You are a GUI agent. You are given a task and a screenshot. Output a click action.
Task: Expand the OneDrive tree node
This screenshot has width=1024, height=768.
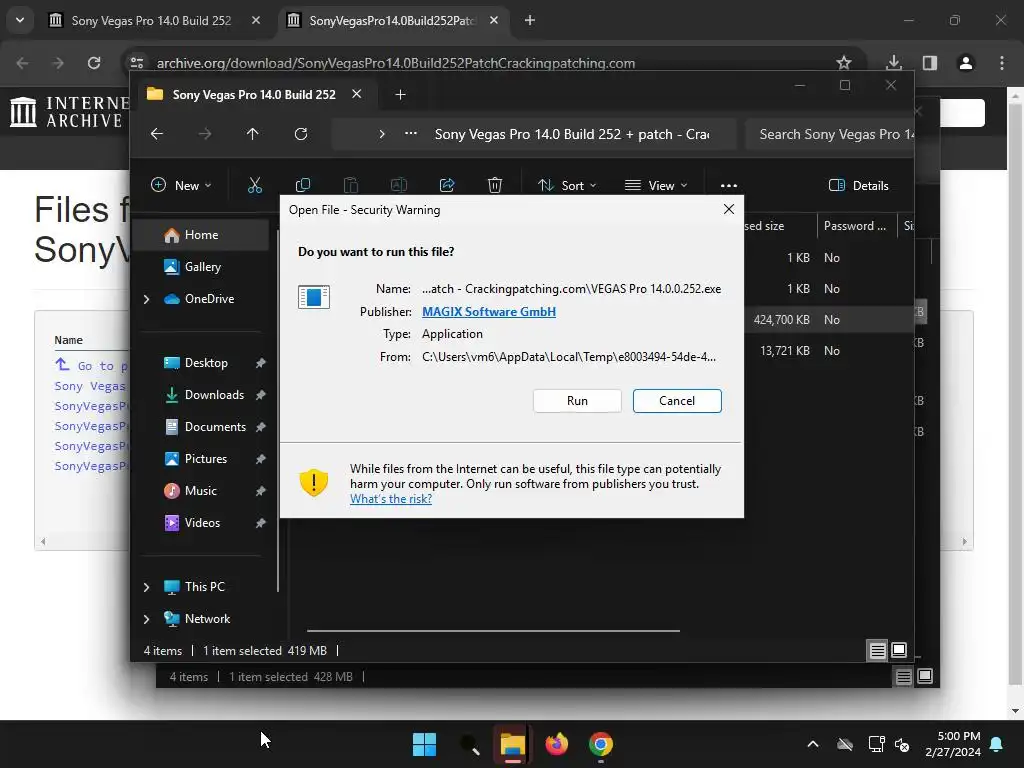coord(146,299)
